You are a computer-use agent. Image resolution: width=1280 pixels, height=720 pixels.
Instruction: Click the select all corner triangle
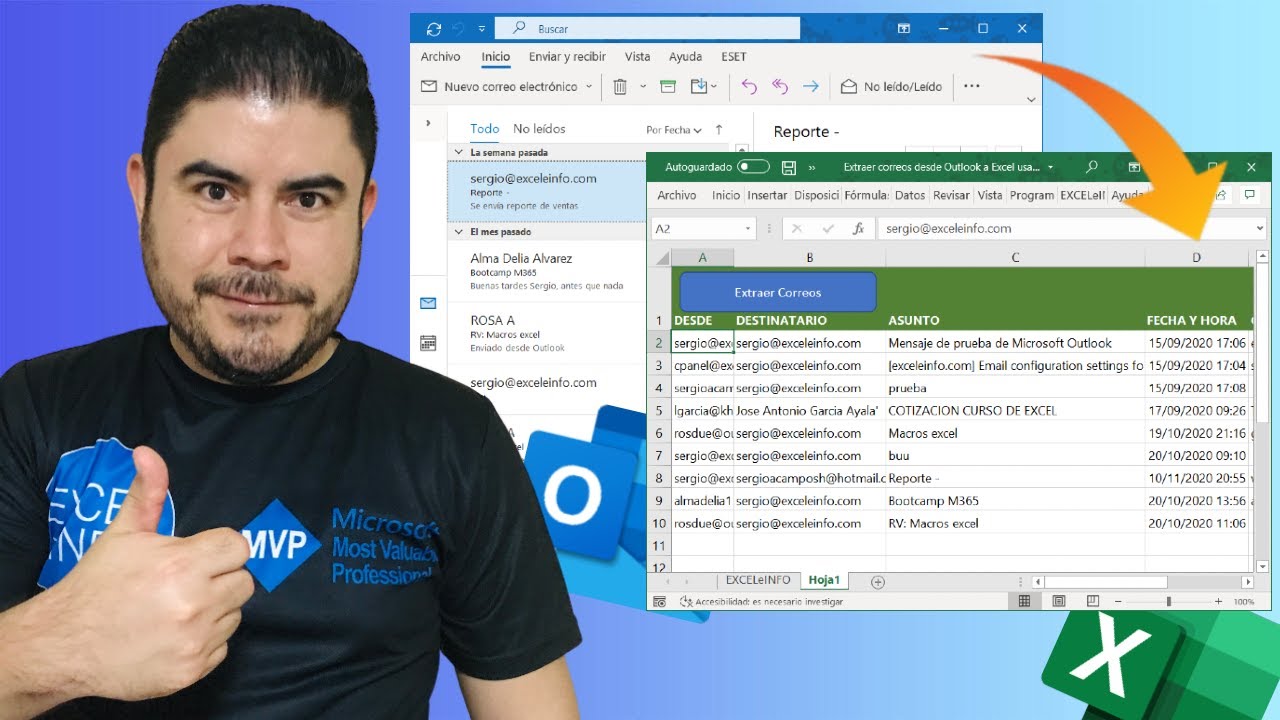pyautogui.click(x=662, y=258)
